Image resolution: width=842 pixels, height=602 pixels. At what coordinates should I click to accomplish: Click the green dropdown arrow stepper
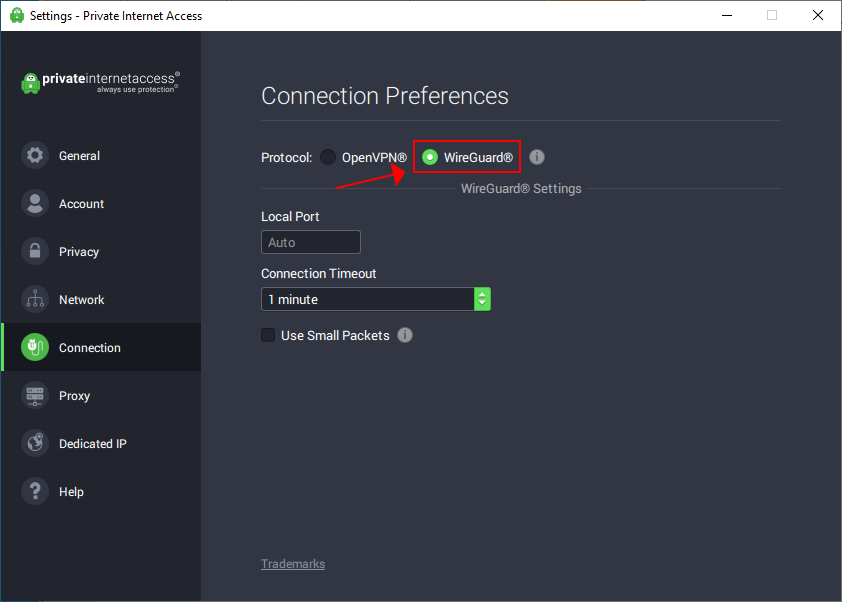pyautogui.click(x=482, y=299)
